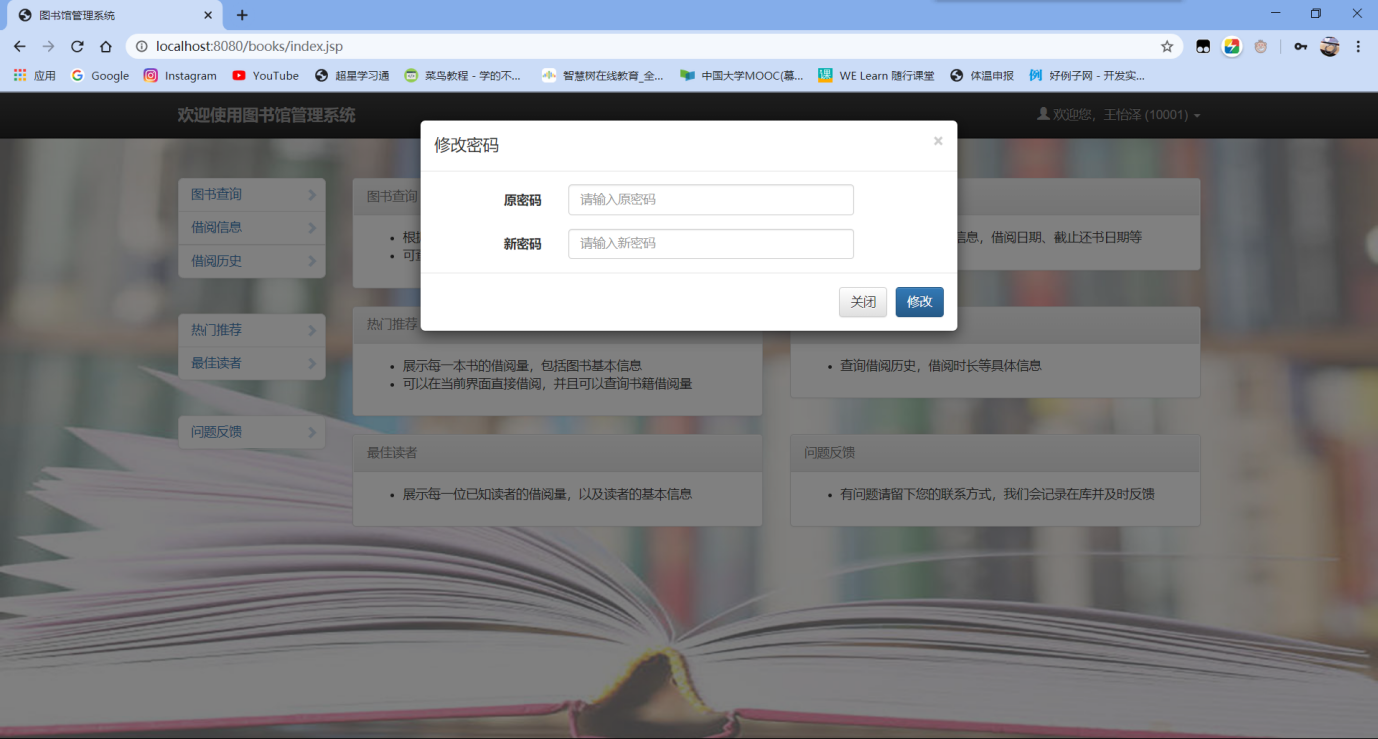Click the text 查询借阅历史，借阅时长等具体信息

(x=941, y=366)
